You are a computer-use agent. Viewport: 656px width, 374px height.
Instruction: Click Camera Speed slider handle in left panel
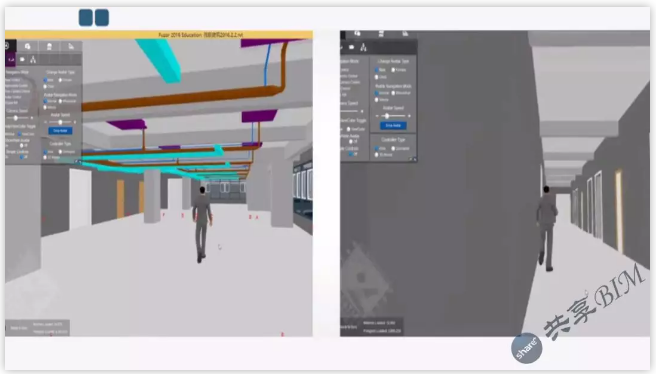15,118
